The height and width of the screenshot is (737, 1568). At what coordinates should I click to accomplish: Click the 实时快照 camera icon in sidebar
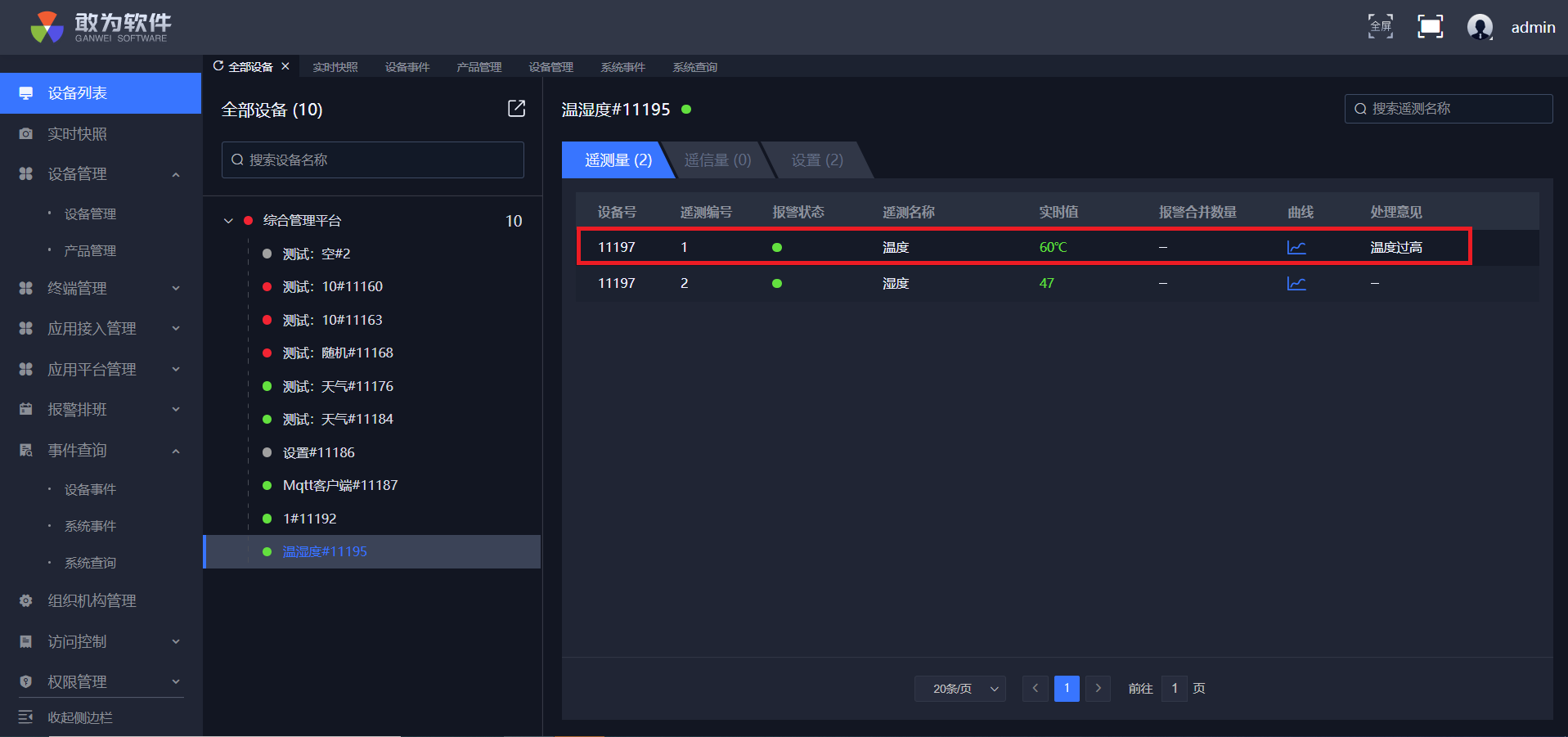coord(26,133)
